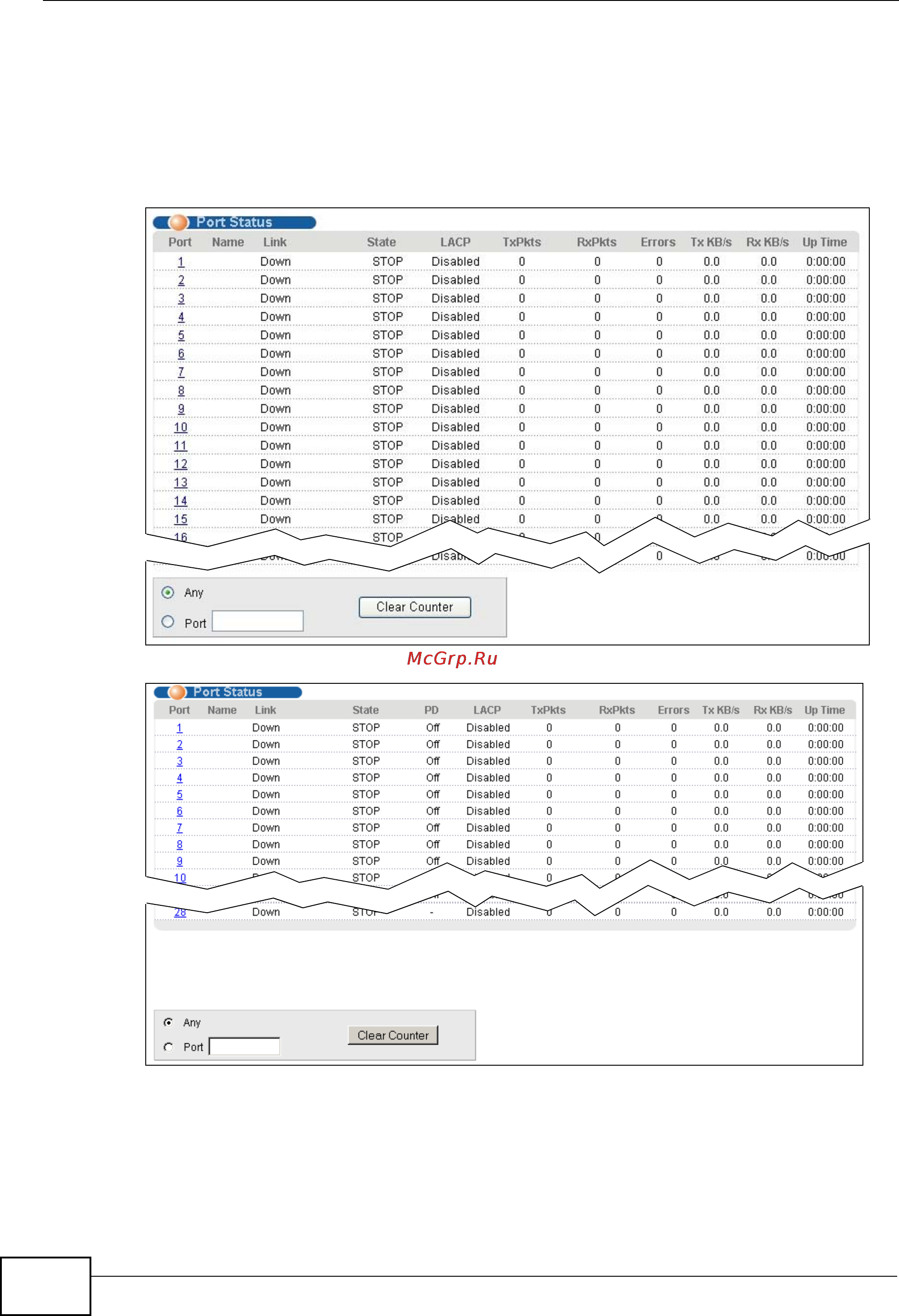
Task: Open port 2 link in lower PD table
Action: tap(180, 745)
